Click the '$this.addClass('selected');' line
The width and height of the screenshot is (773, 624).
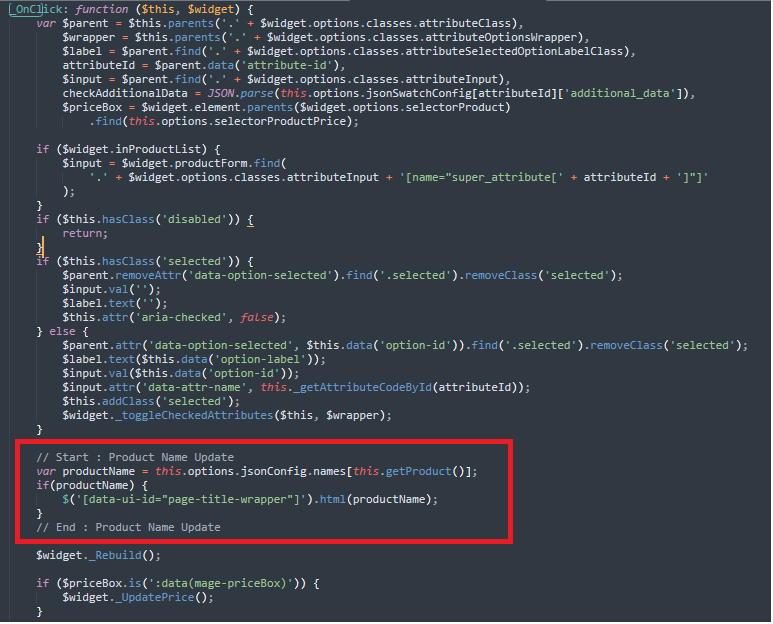tap(151, 401)
